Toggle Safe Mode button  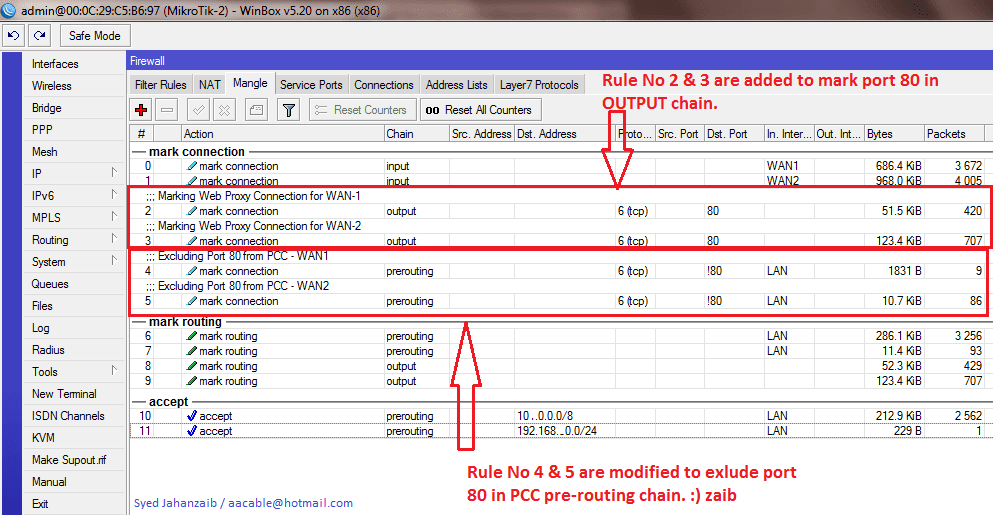pyautogui.click(x=95, y=35)
